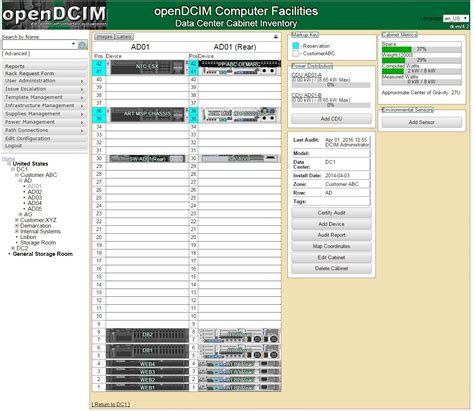Open the User Administration submenu
474x411 pixels.
44,81
